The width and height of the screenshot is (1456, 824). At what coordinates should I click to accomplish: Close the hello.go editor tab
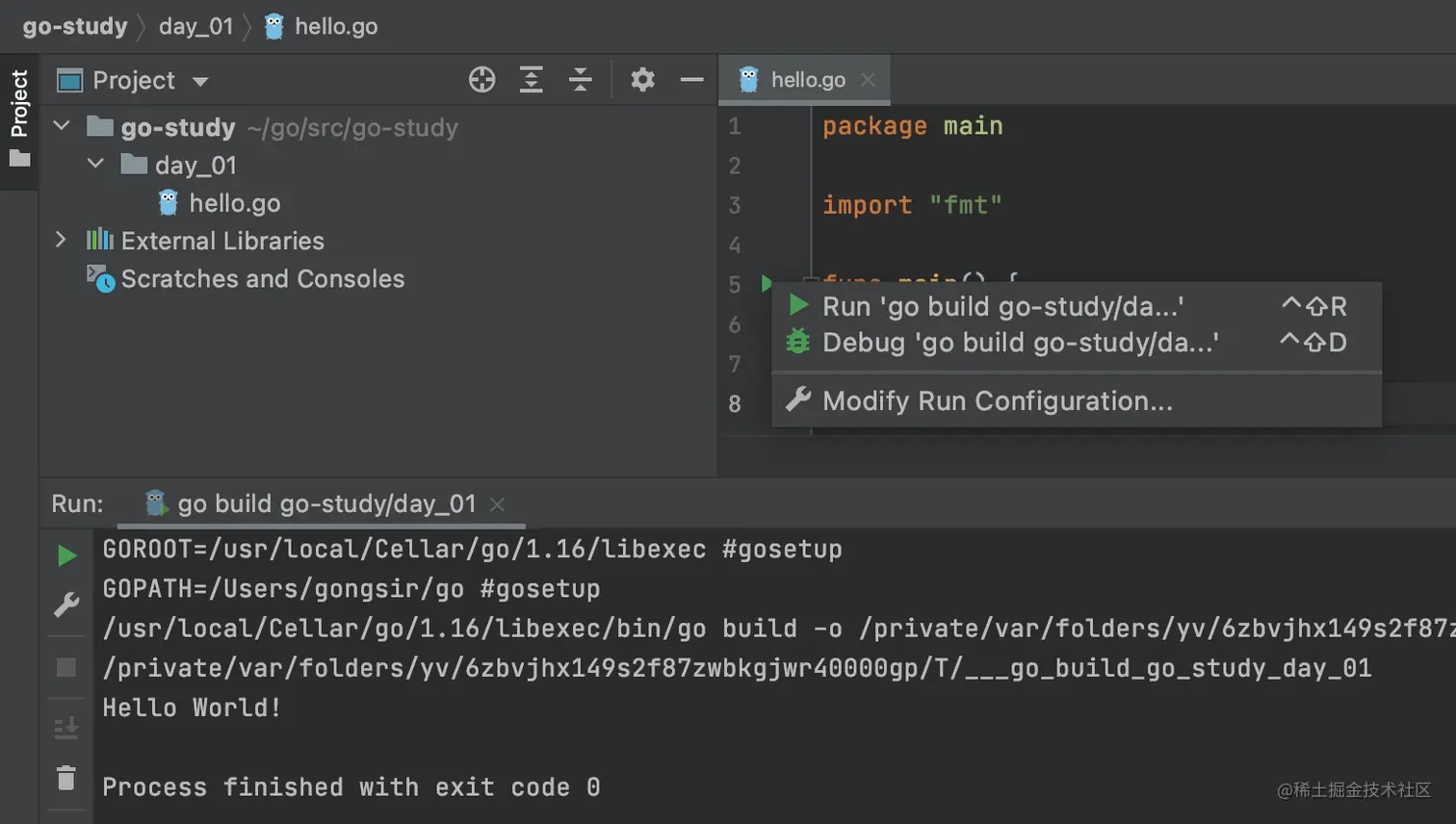tap(868, 80)
